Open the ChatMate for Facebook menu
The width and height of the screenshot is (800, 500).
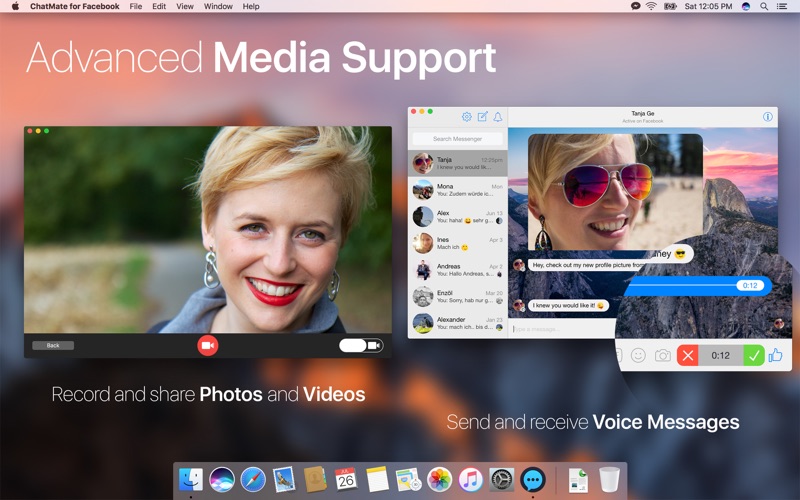(74, 6)
